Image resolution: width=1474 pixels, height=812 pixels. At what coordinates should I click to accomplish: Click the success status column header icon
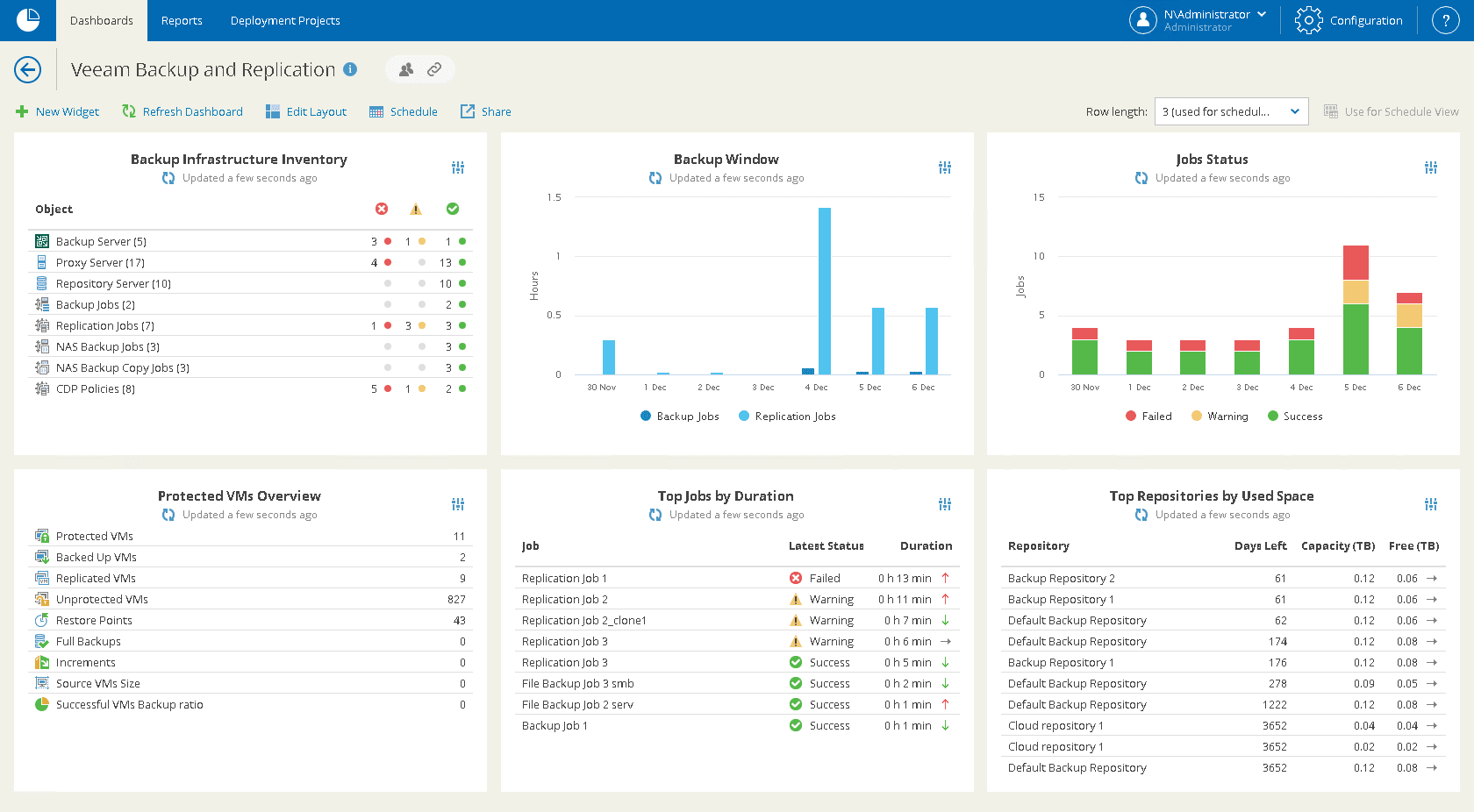pyautogui.click(x=453, y=209)
